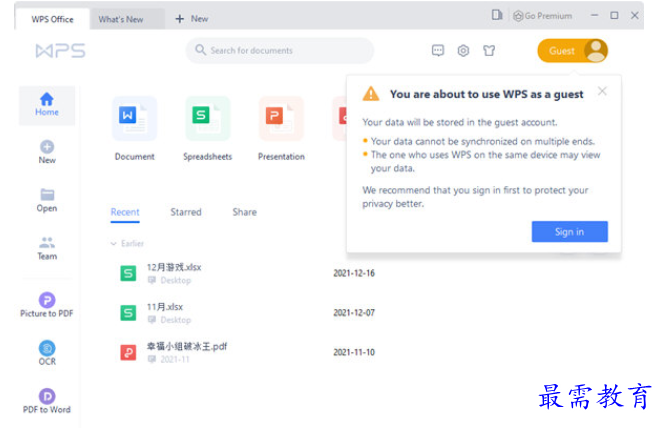Click the Go Premium button

543,16
